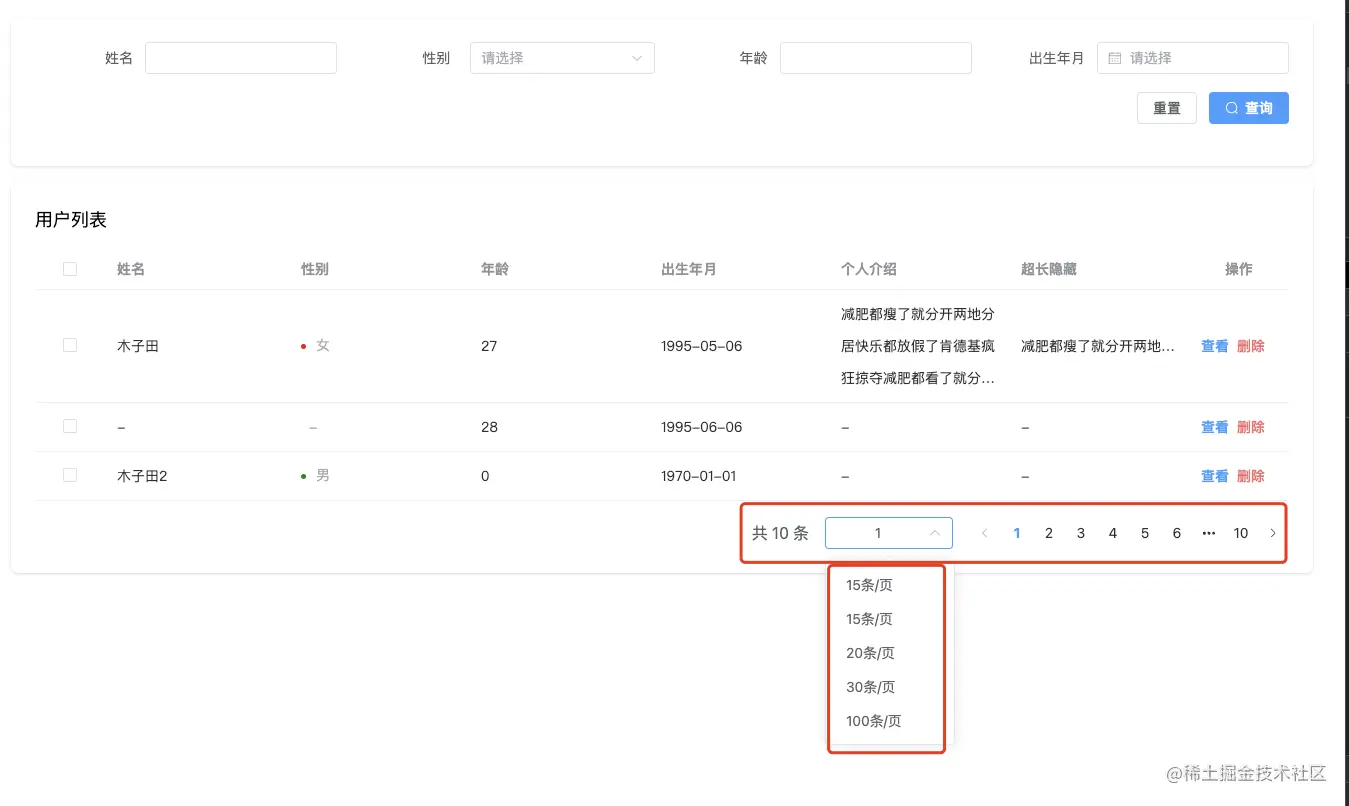The image size is (1349, 806).
Task: Click 删除 link for 木子田 row
Action: 1251,346
